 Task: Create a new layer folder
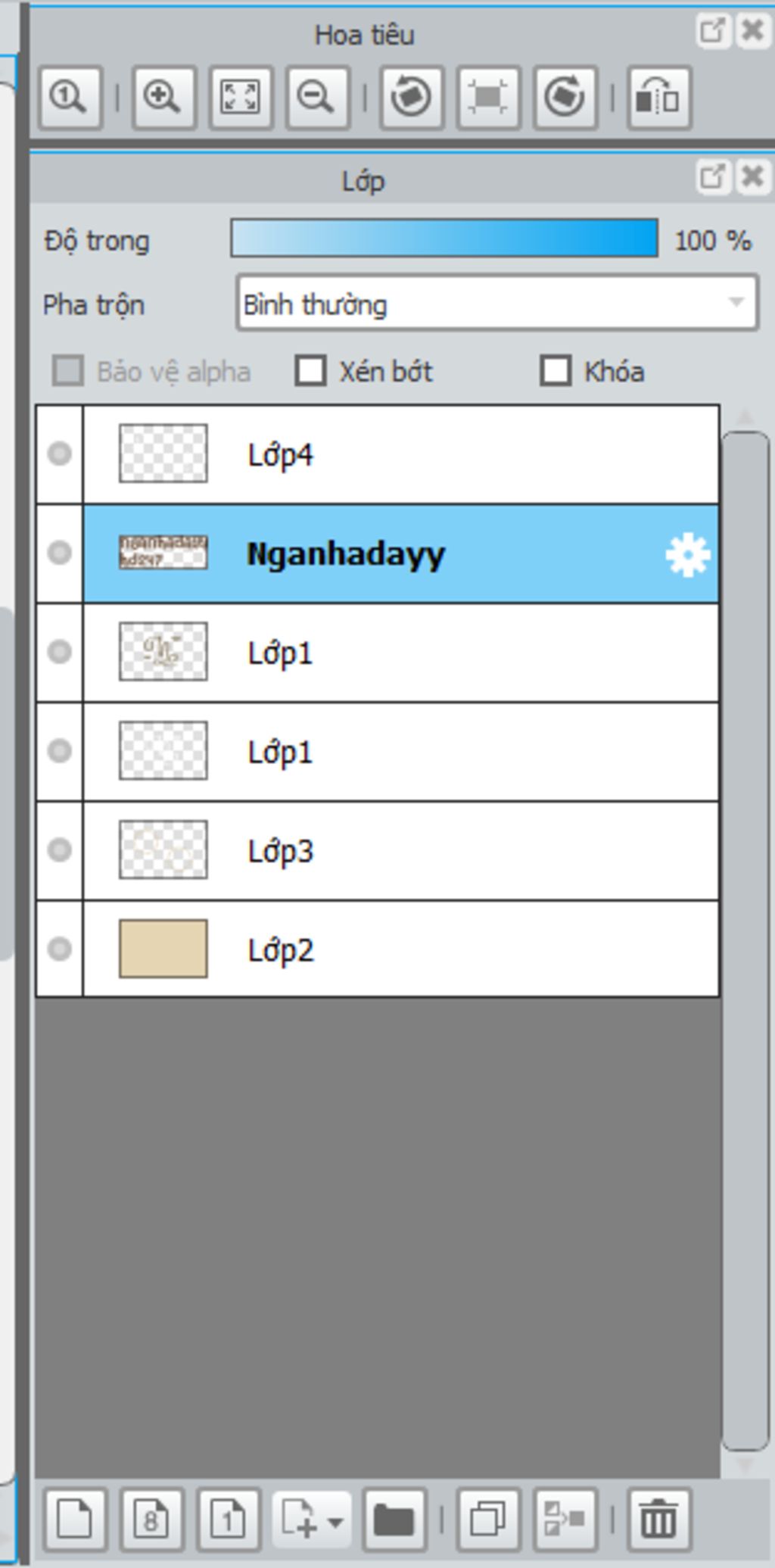[394, 1520]
